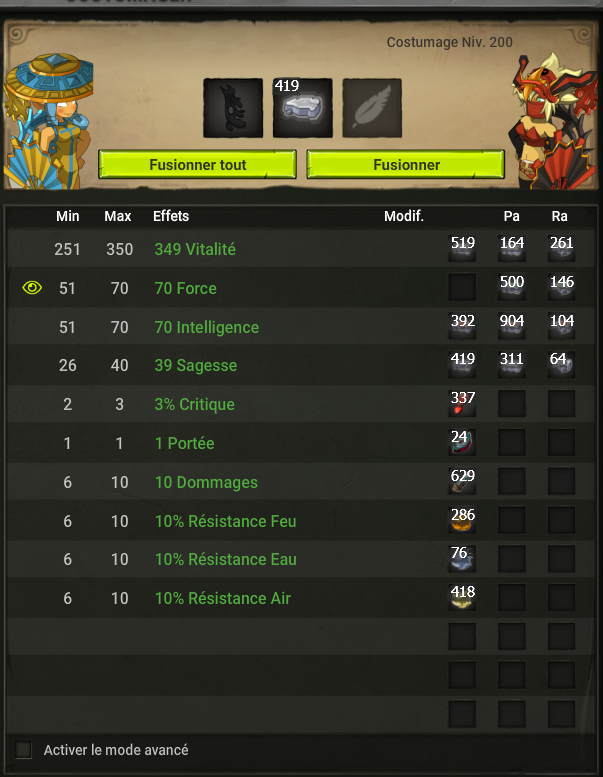Select the 337 Critique rune
The width and height of the screenshot is (603, 777).
pyautogui.click(x=462, y=403)
